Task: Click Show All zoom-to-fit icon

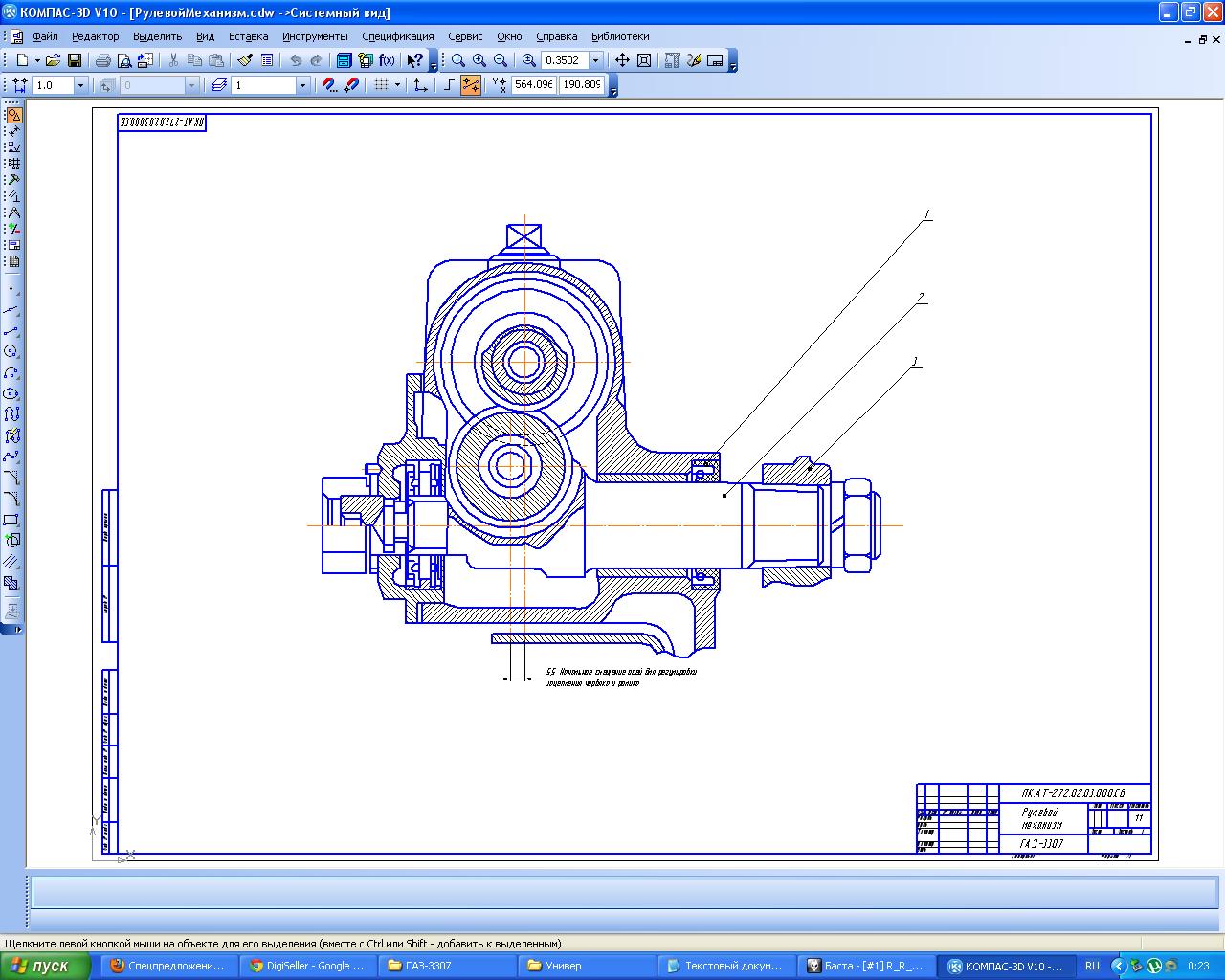Action: pos(644,60)
